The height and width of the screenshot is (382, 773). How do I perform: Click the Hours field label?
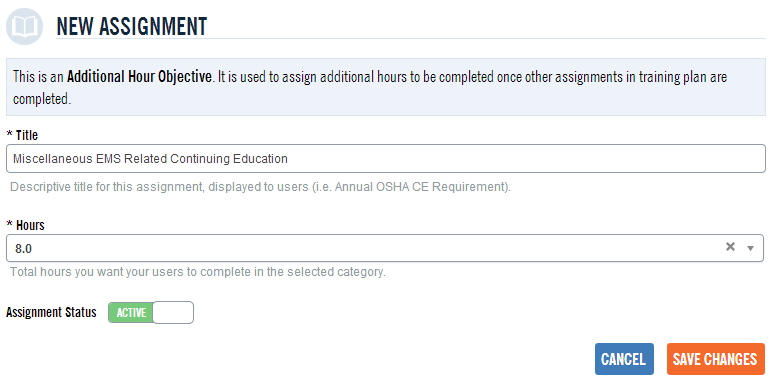pyautogui.click(x=30, y=225)
